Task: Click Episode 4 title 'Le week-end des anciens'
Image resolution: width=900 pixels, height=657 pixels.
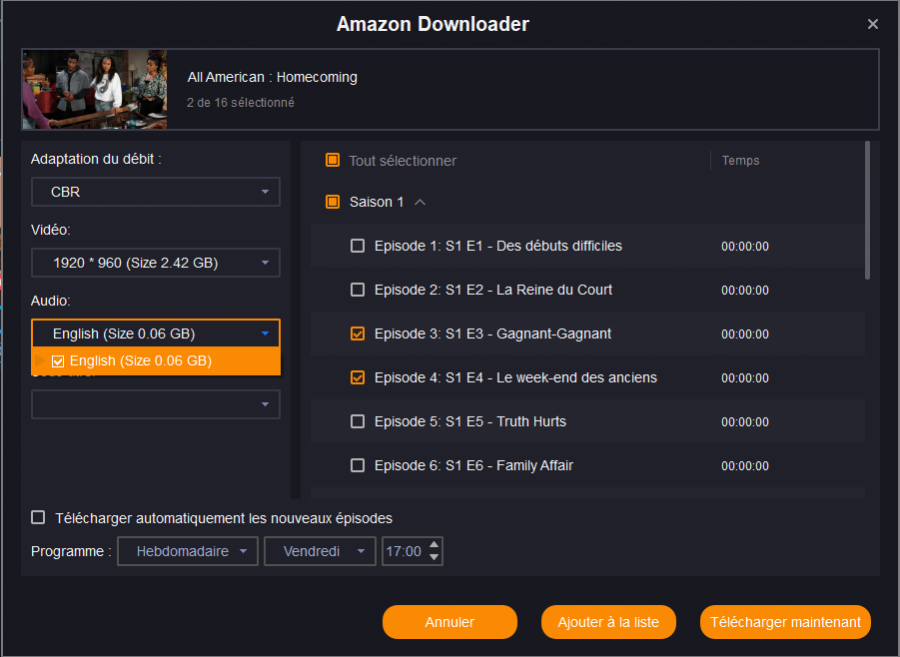Action: pyautogui.click(x=577, y=378)
